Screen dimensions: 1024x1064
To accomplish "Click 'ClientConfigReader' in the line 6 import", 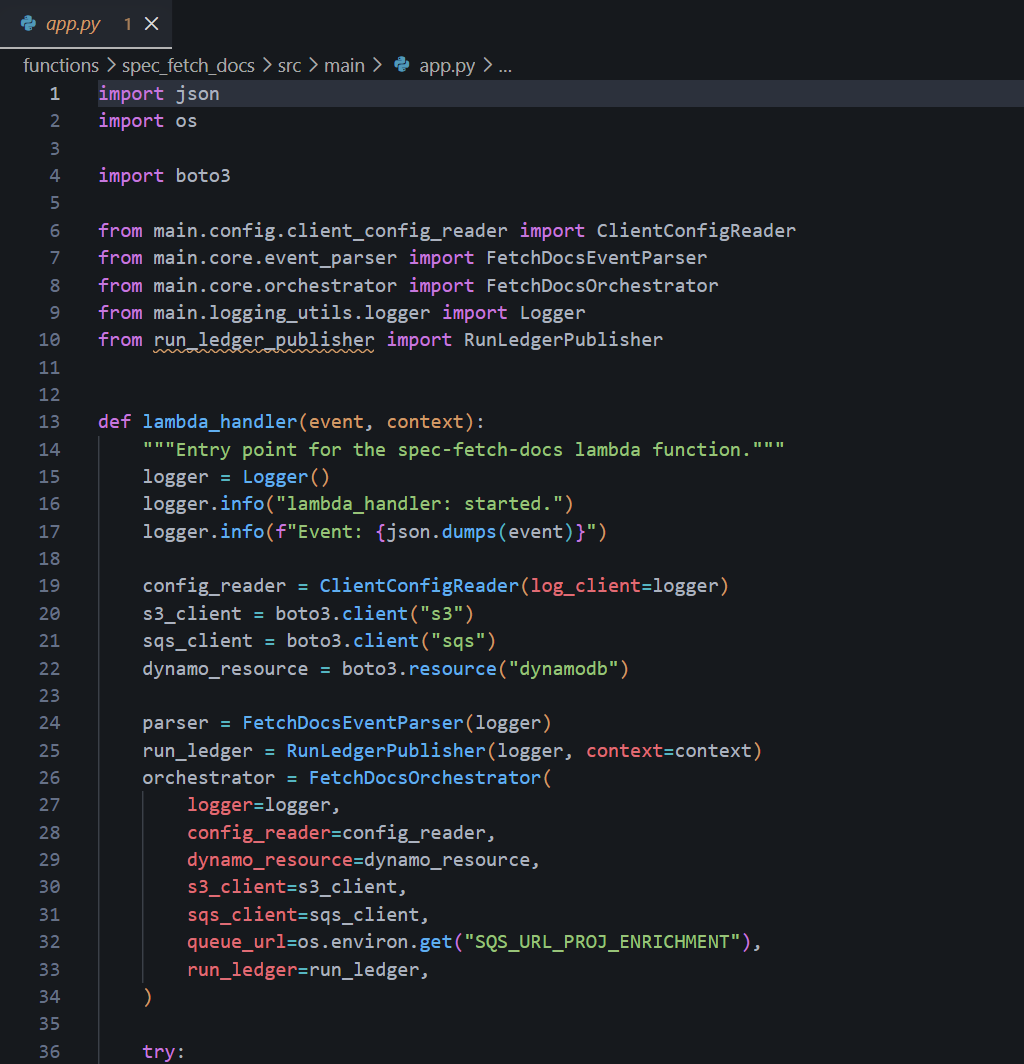I will (696, 231).
